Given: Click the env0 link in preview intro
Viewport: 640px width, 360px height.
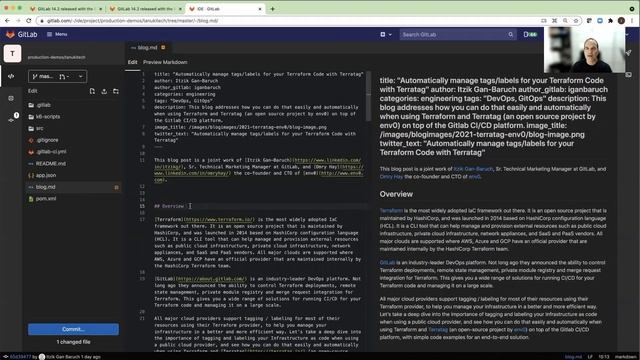Looking at the screenshot, I should tap(474, 177).
